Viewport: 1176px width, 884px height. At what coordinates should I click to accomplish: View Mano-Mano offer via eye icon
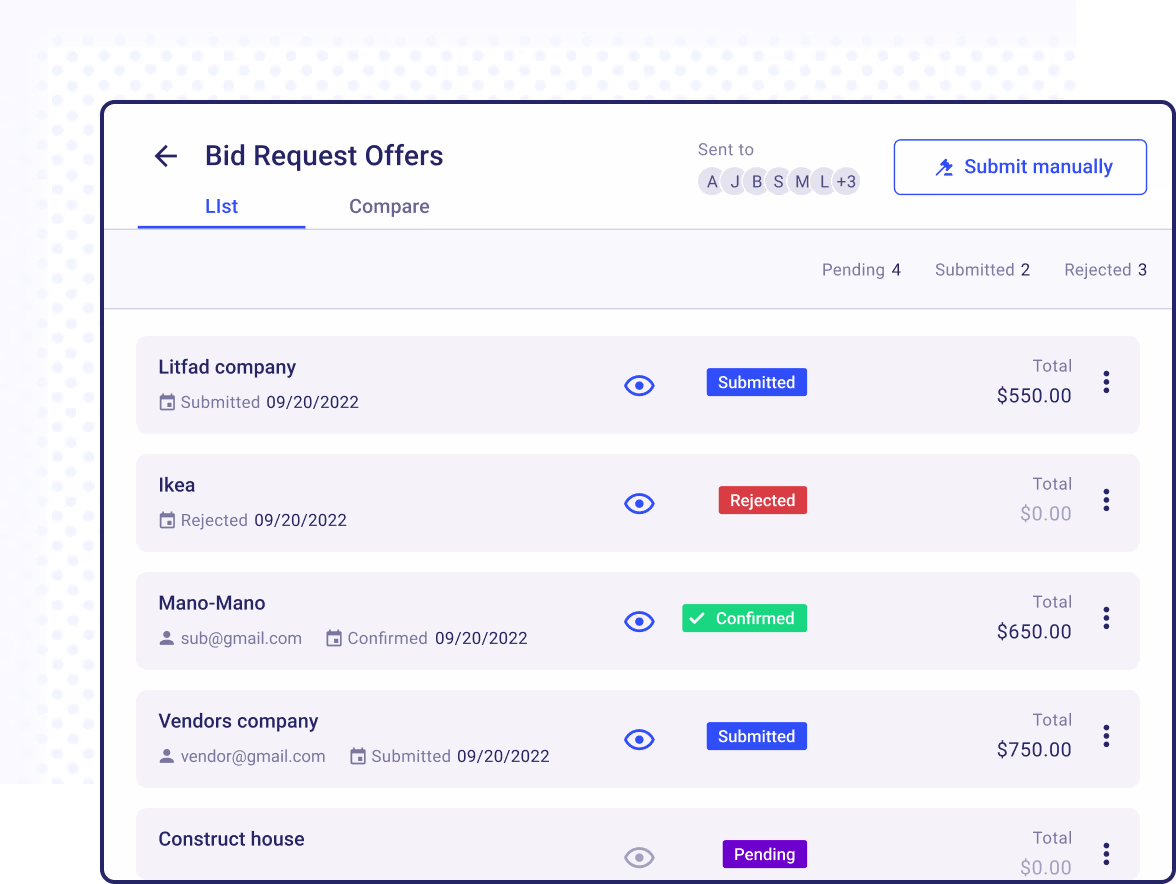639,621
